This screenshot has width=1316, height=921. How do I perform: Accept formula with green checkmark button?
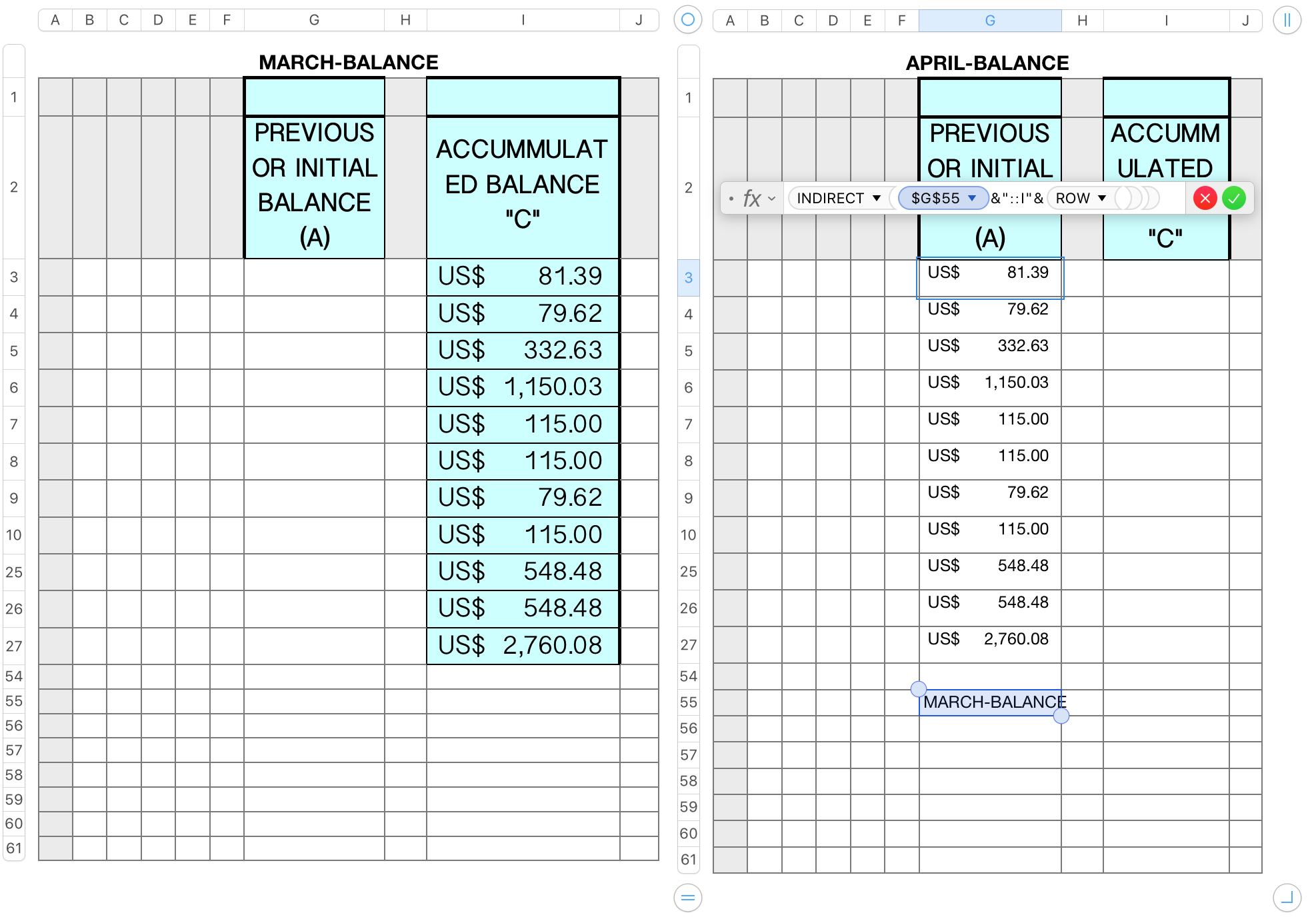(1234, 199)
